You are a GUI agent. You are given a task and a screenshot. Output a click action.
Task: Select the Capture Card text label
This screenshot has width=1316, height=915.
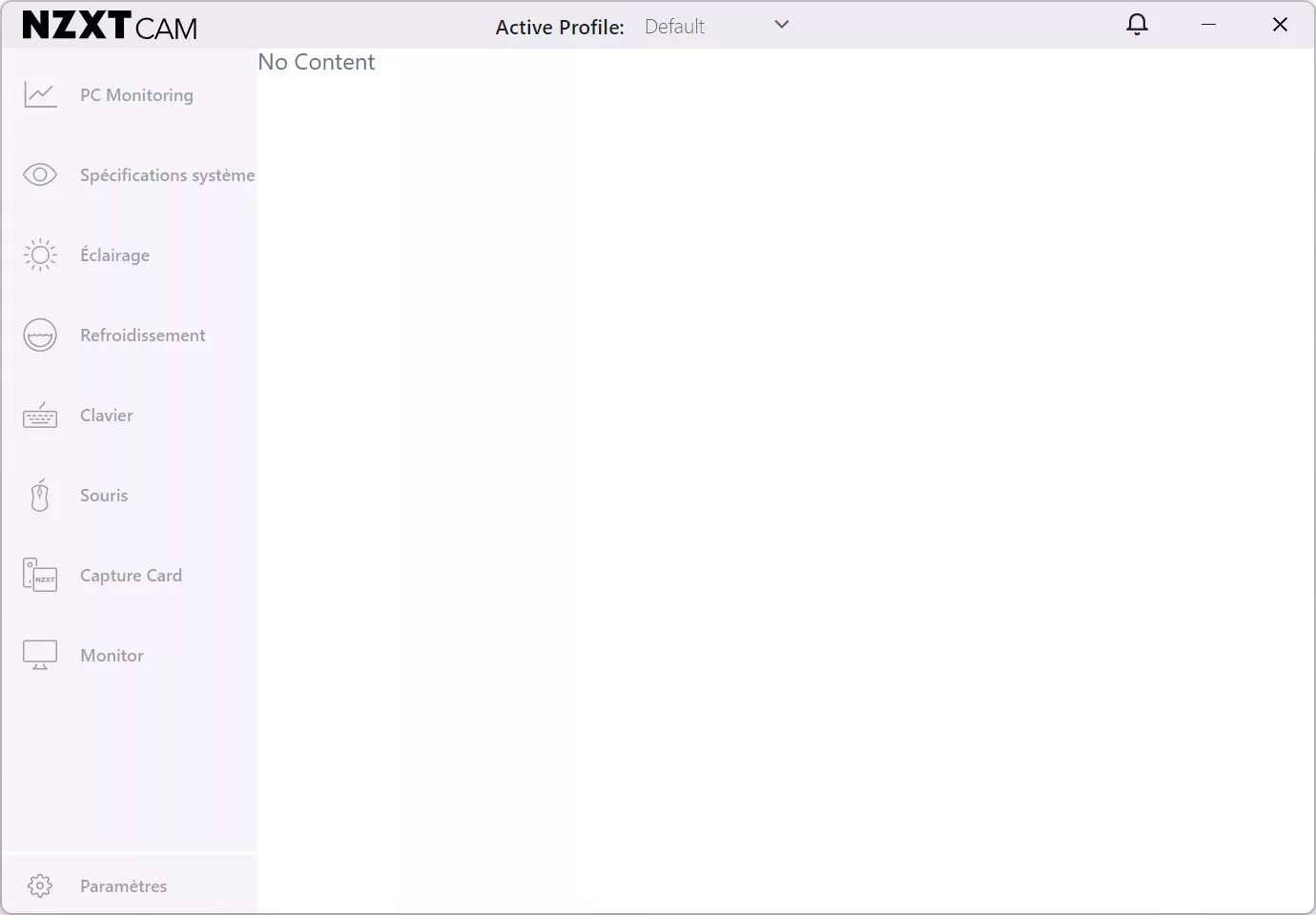pos(131,576)
